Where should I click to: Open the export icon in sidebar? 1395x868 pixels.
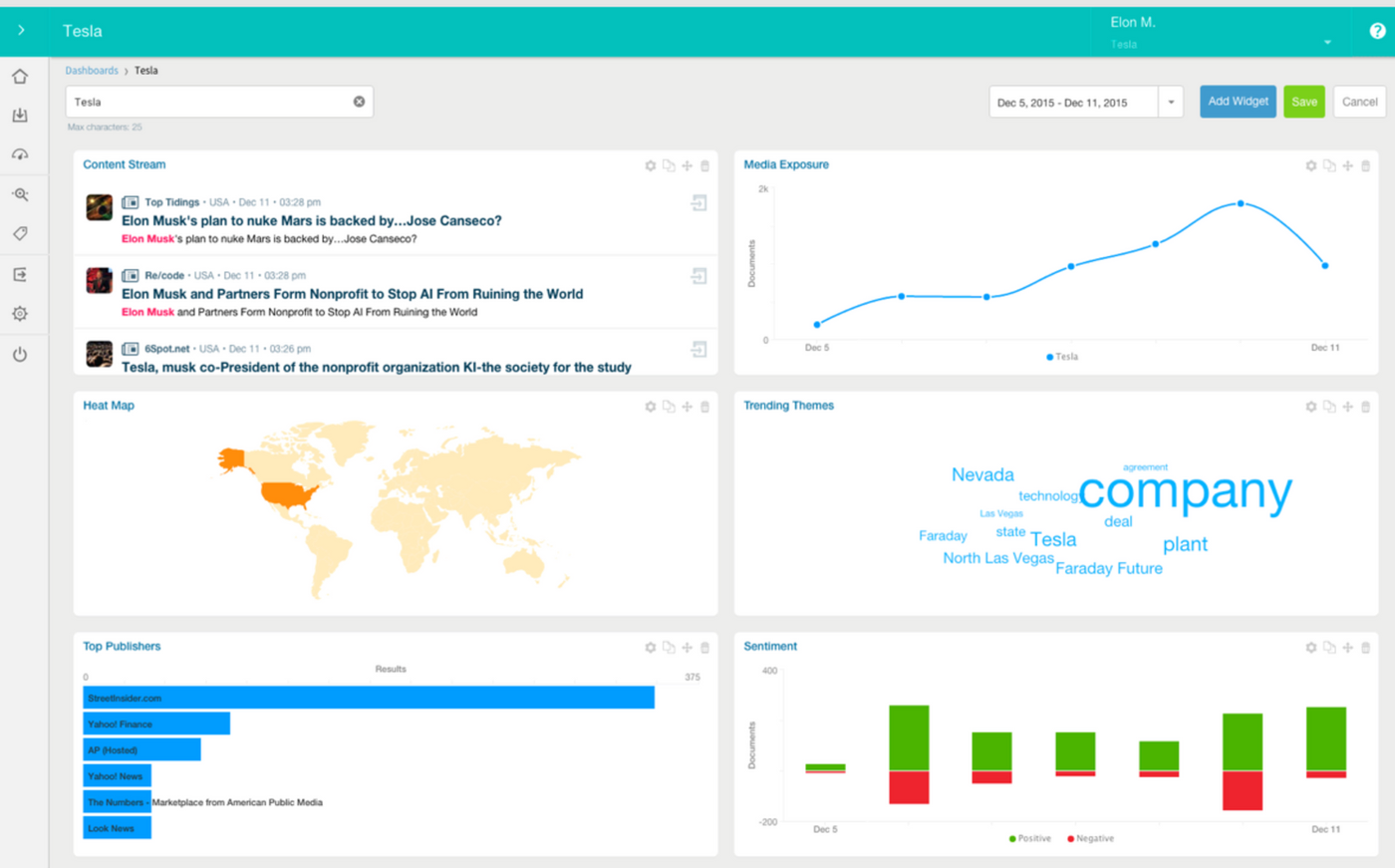20,274
